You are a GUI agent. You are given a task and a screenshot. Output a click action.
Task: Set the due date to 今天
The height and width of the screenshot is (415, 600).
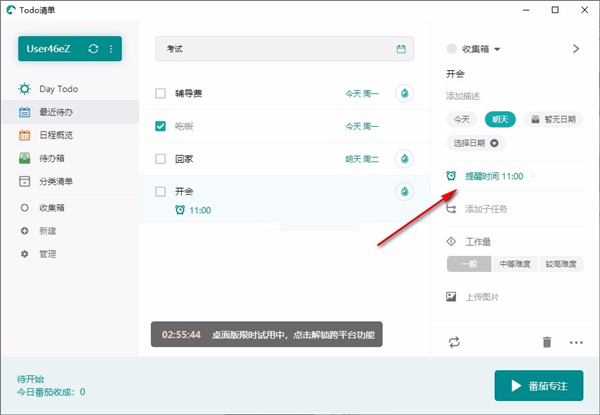coord(462,119)
